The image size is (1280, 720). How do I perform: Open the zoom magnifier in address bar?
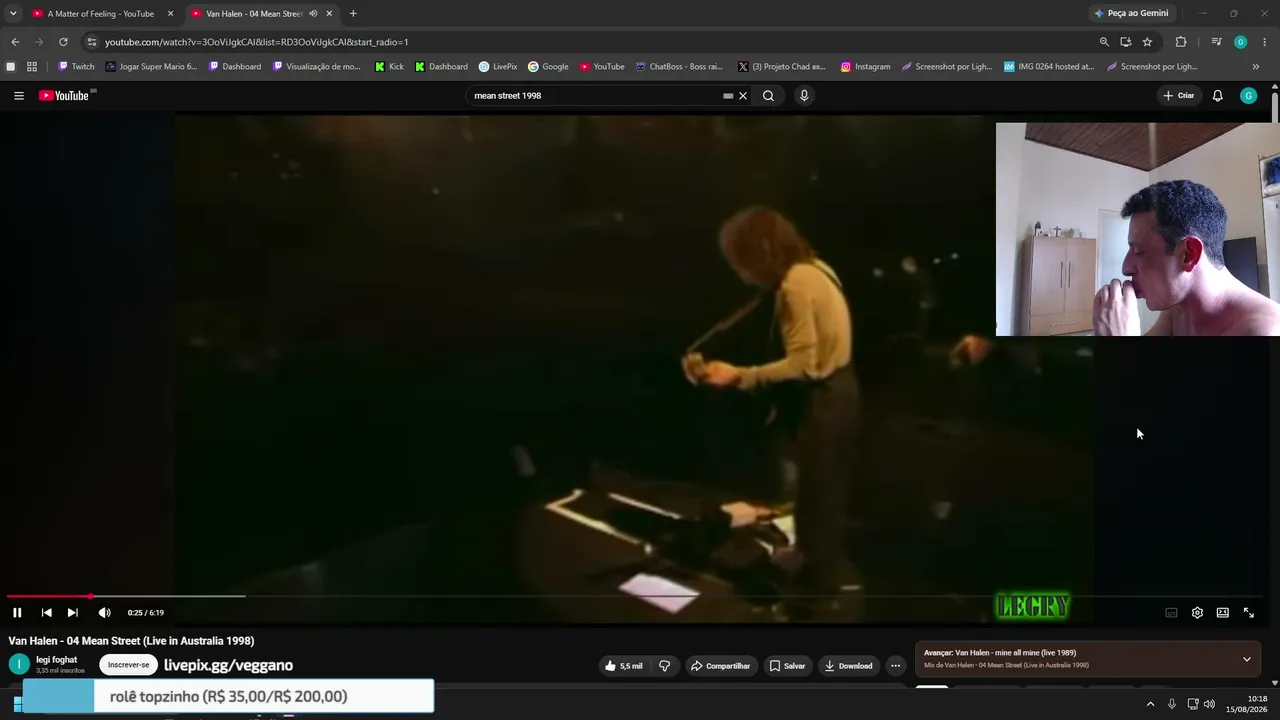point(1104,42)
